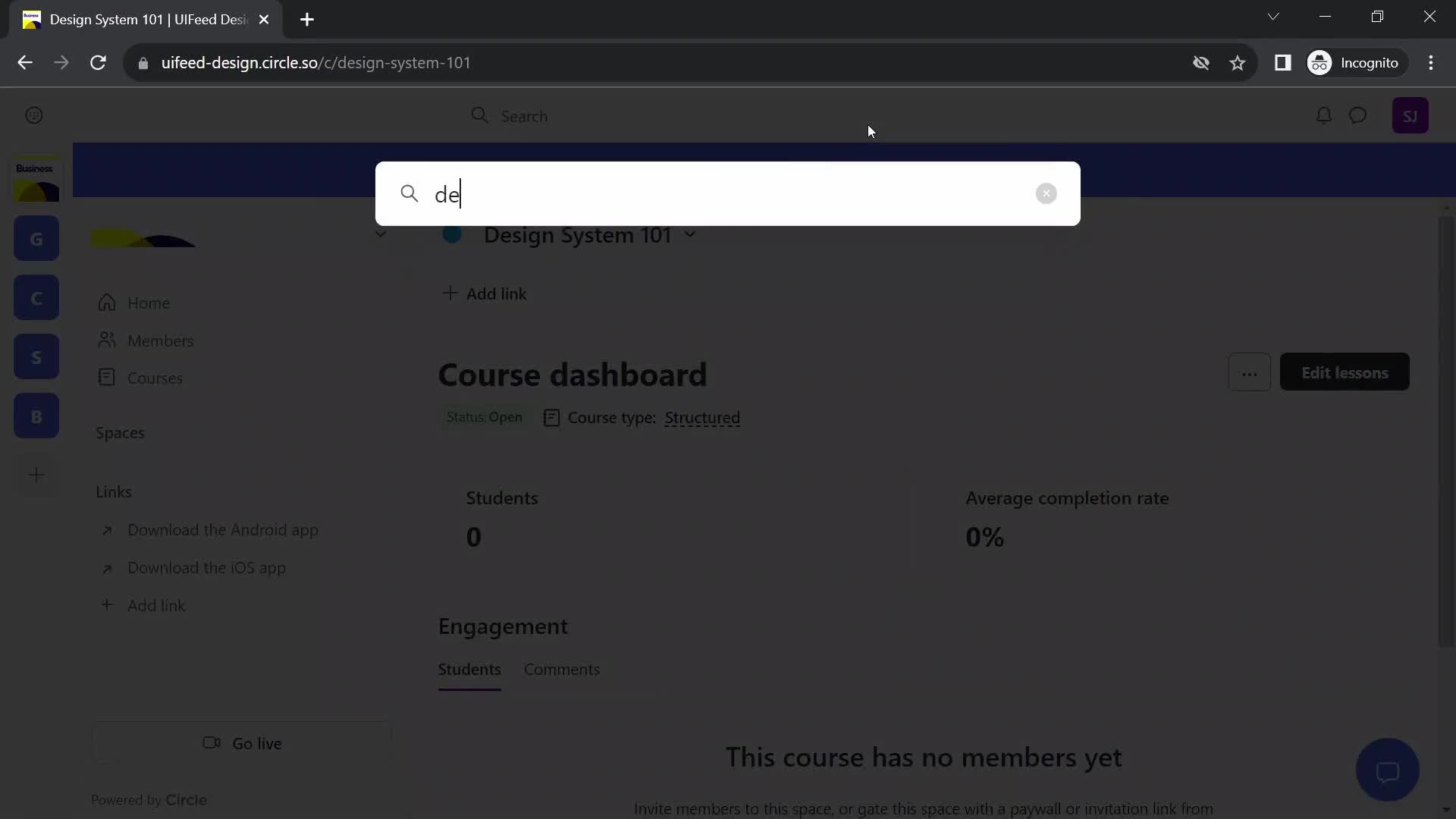The width and height of the screenshot is (1456, 819).
Task: Select the Students engagement tab
Action: click(469, 670)
